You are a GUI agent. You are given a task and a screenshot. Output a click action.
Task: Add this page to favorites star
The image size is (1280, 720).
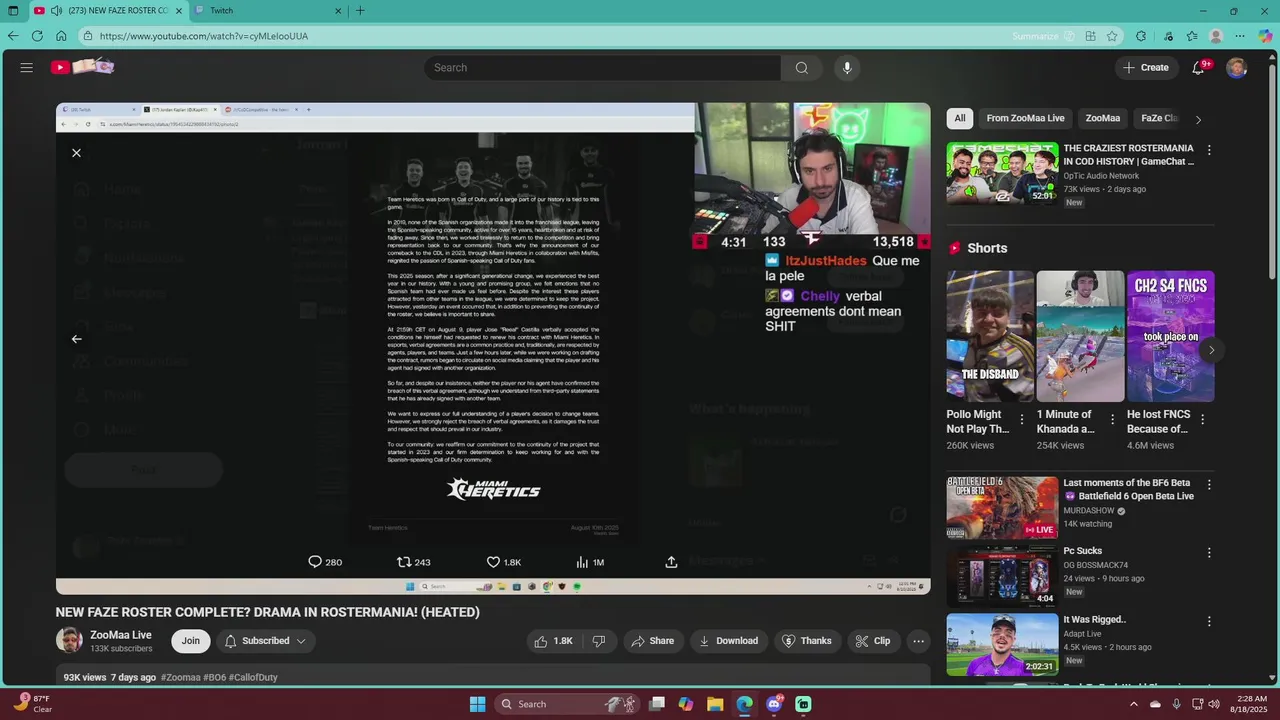1112,36
